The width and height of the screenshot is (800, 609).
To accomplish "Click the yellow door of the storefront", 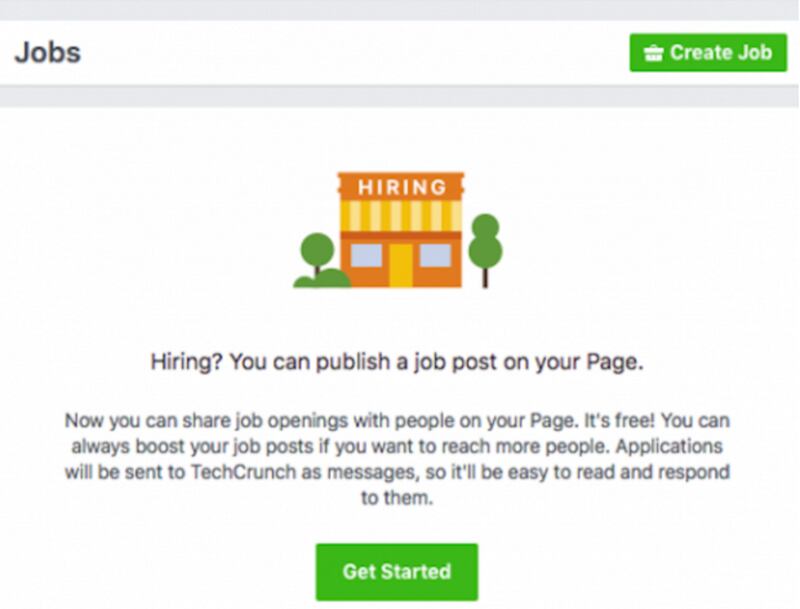I will [401, 265].
